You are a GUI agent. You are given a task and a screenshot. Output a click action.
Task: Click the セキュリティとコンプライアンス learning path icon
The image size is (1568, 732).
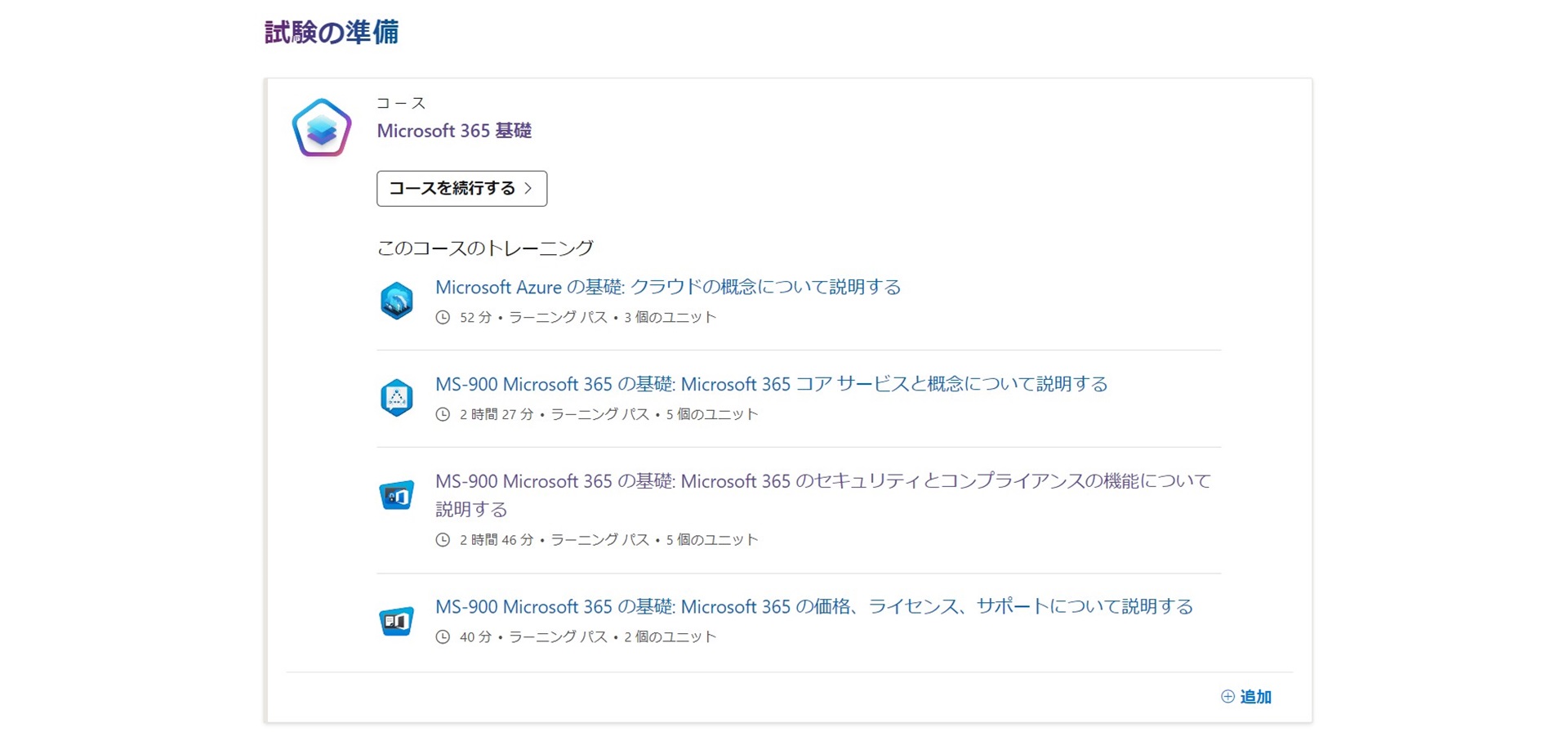click(x=397, y=495)
